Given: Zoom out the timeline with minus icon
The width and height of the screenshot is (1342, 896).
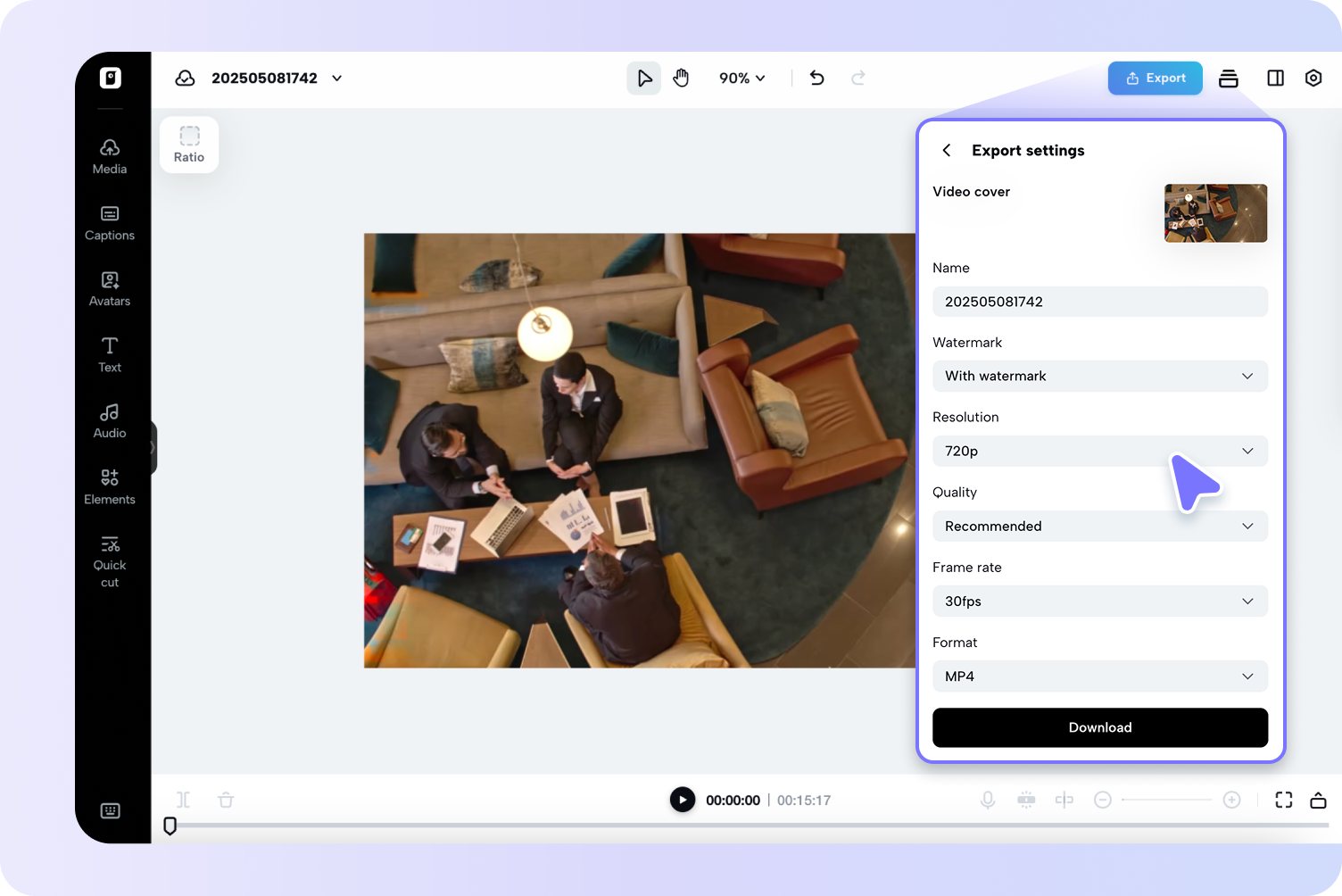Looking at the screenshot, I should [1103, 800].
